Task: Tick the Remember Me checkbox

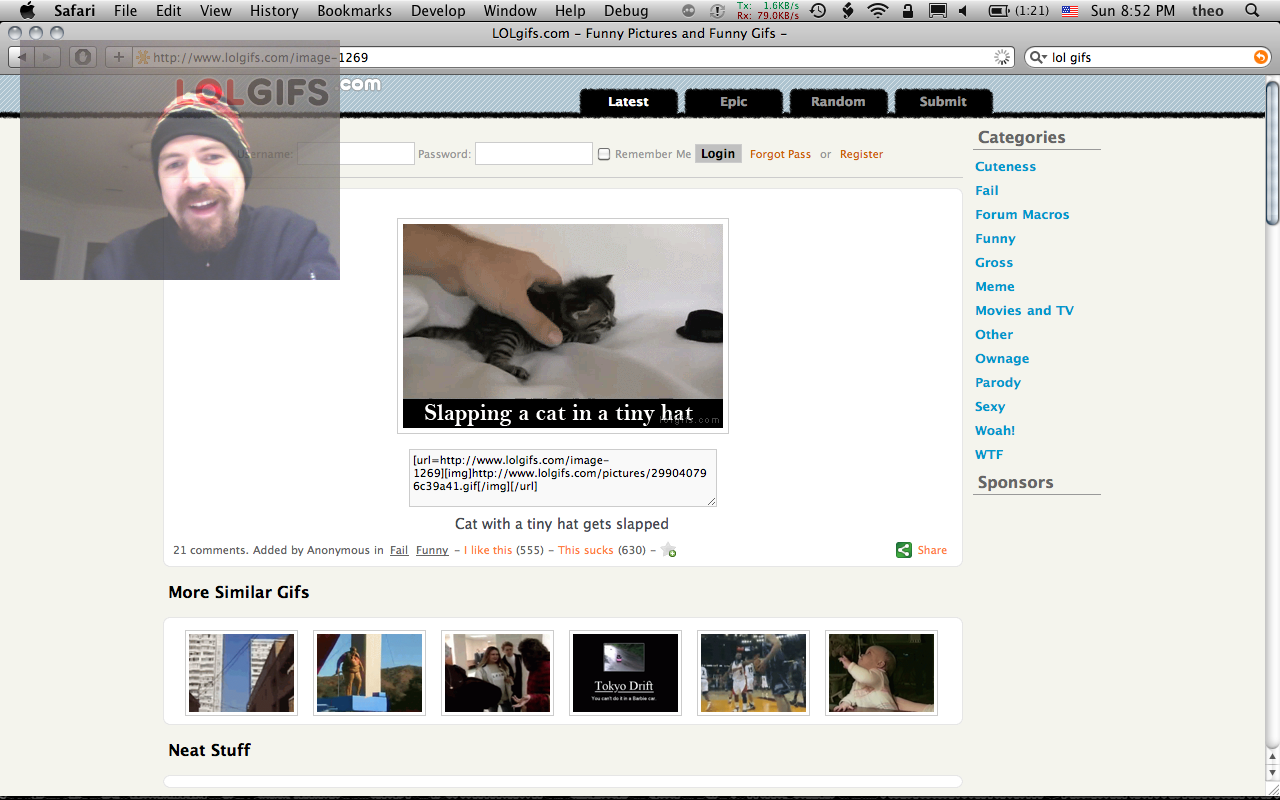Action: click(604, 154)
